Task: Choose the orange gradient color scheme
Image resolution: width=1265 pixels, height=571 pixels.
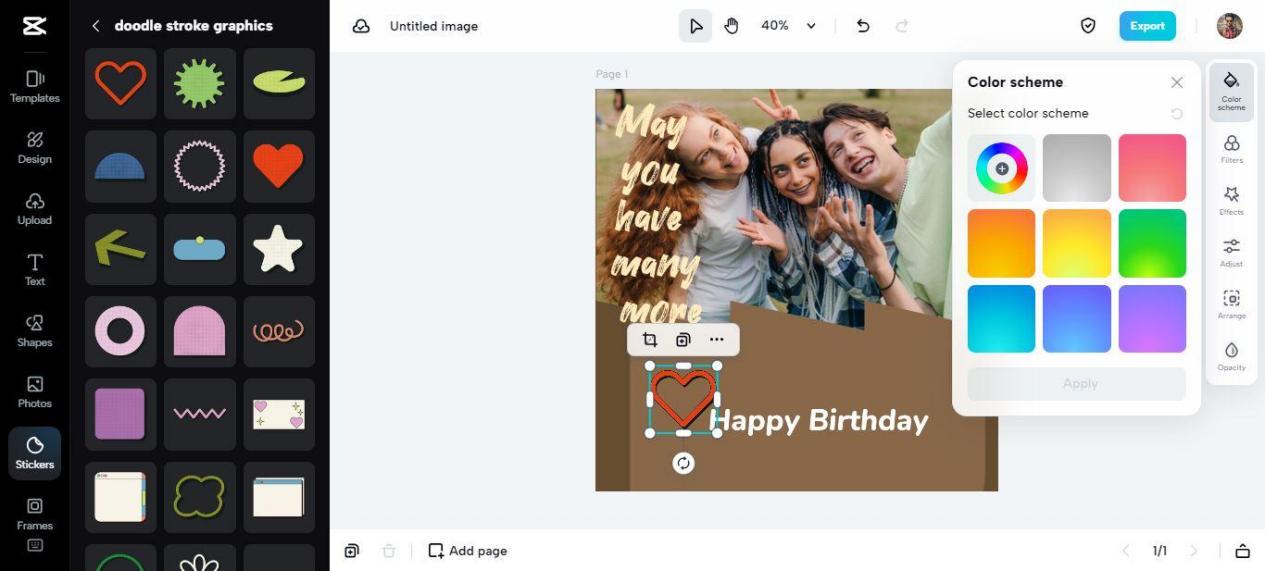Action: [1001, 243]
